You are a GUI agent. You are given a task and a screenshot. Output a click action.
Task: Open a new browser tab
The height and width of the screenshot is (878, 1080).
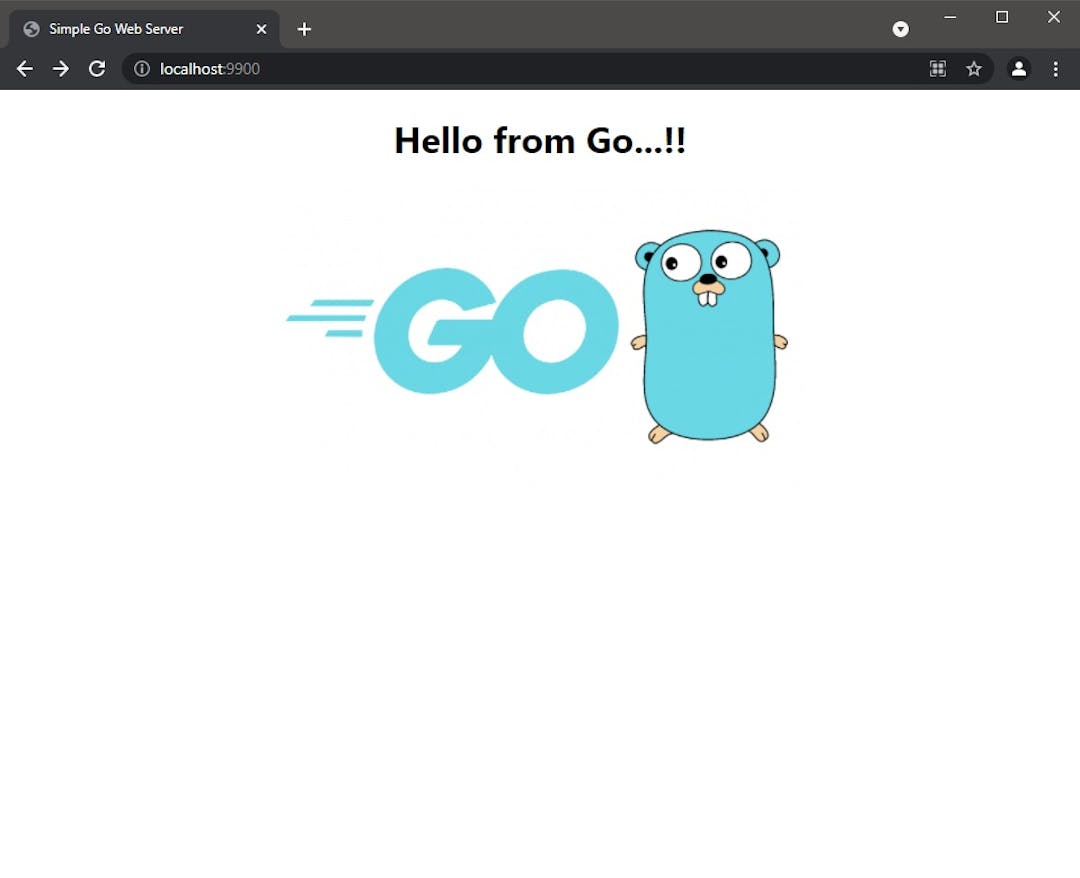click(x=304, y=29)
